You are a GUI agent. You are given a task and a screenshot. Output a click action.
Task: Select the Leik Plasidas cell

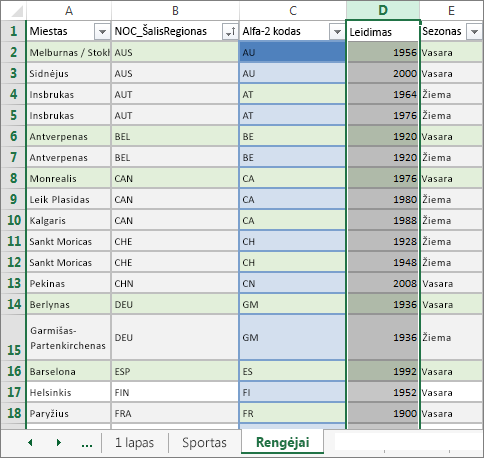tap(69, 199)
